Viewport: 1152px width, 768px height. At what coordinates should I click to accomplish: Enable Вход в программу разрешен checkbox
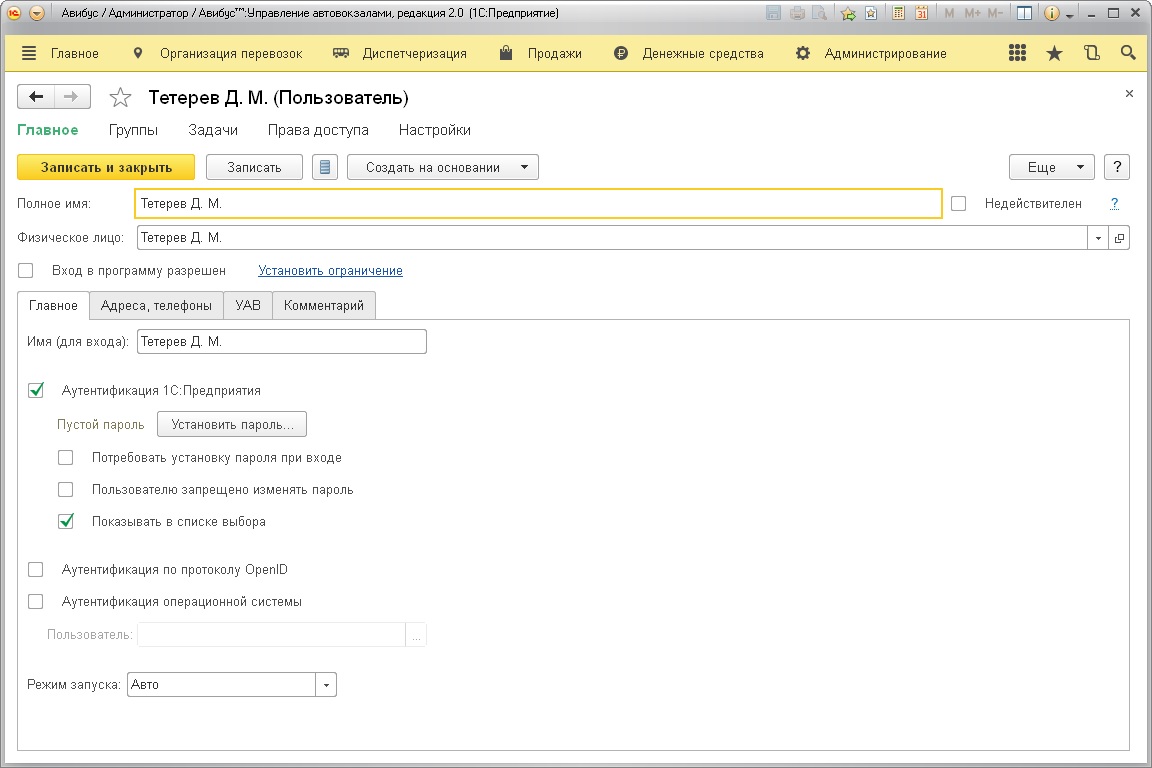(26, 271)
